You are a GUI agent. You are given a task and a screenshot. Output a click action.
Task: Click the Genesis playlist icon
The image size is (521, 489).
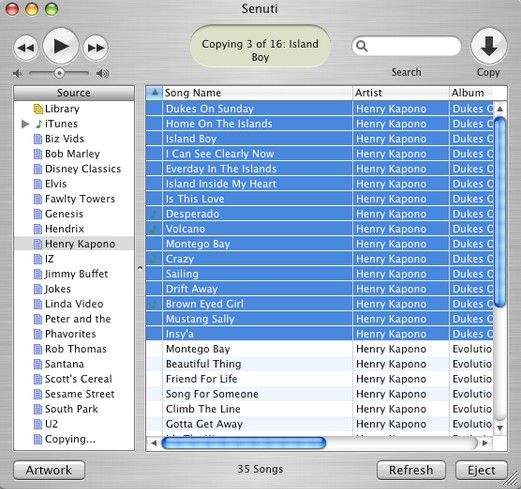(x=38, y=214)
